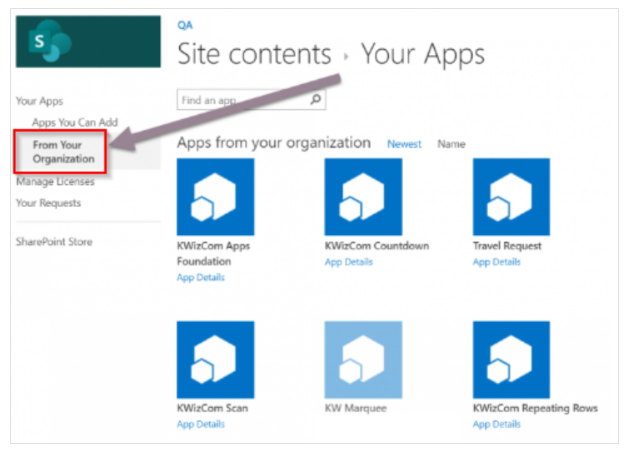Viewport: 625px width, 452px height.
Task: Click the Apps from your organization heading
Action: click(274, 143)
